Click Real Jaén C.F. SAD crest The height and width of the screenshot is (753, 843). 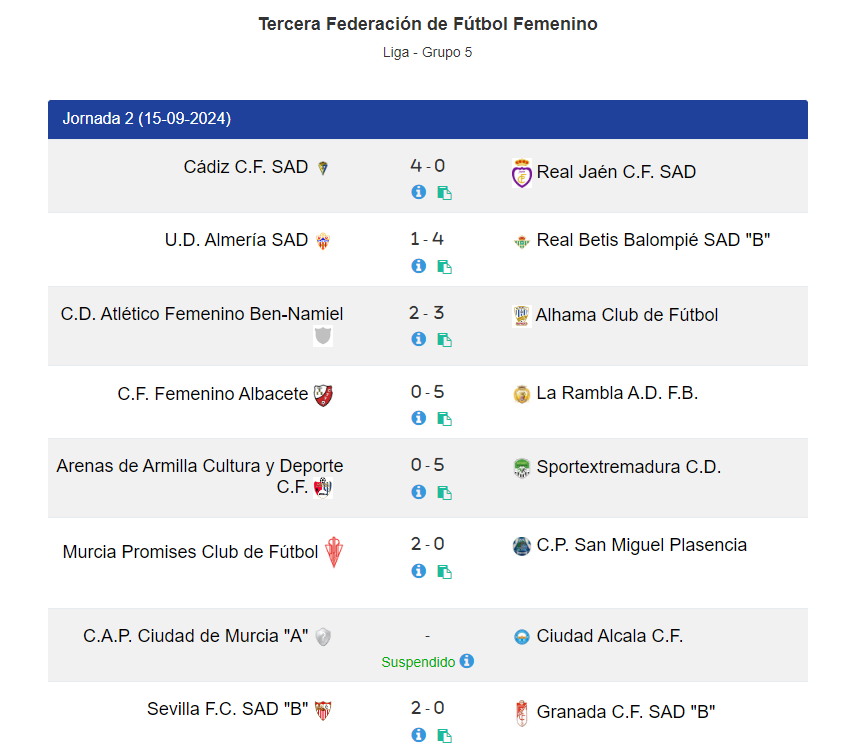point(521,173)
